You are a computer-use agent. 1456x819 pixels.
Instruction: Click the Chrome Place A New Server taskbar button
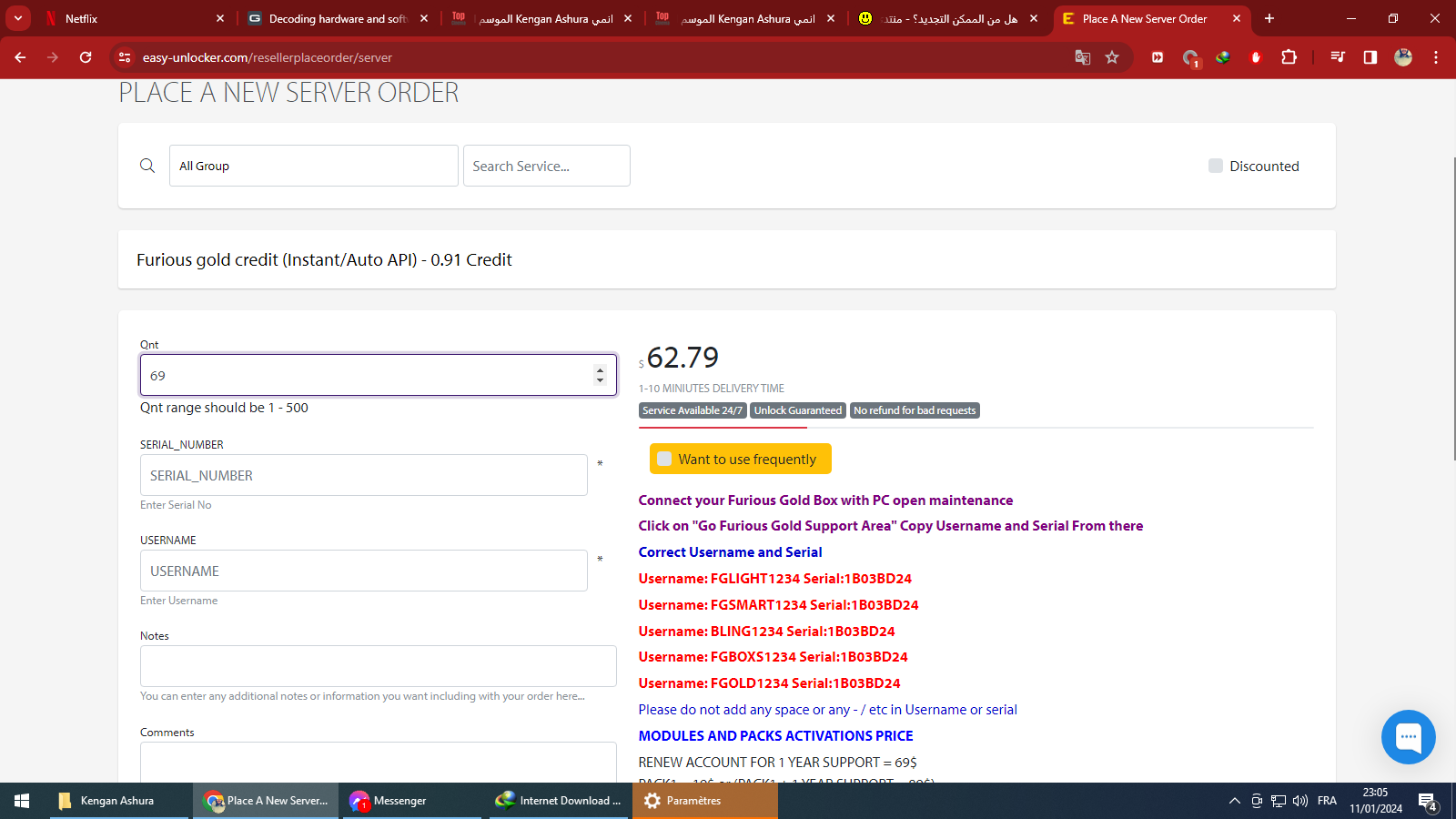[x=266, y=801]
